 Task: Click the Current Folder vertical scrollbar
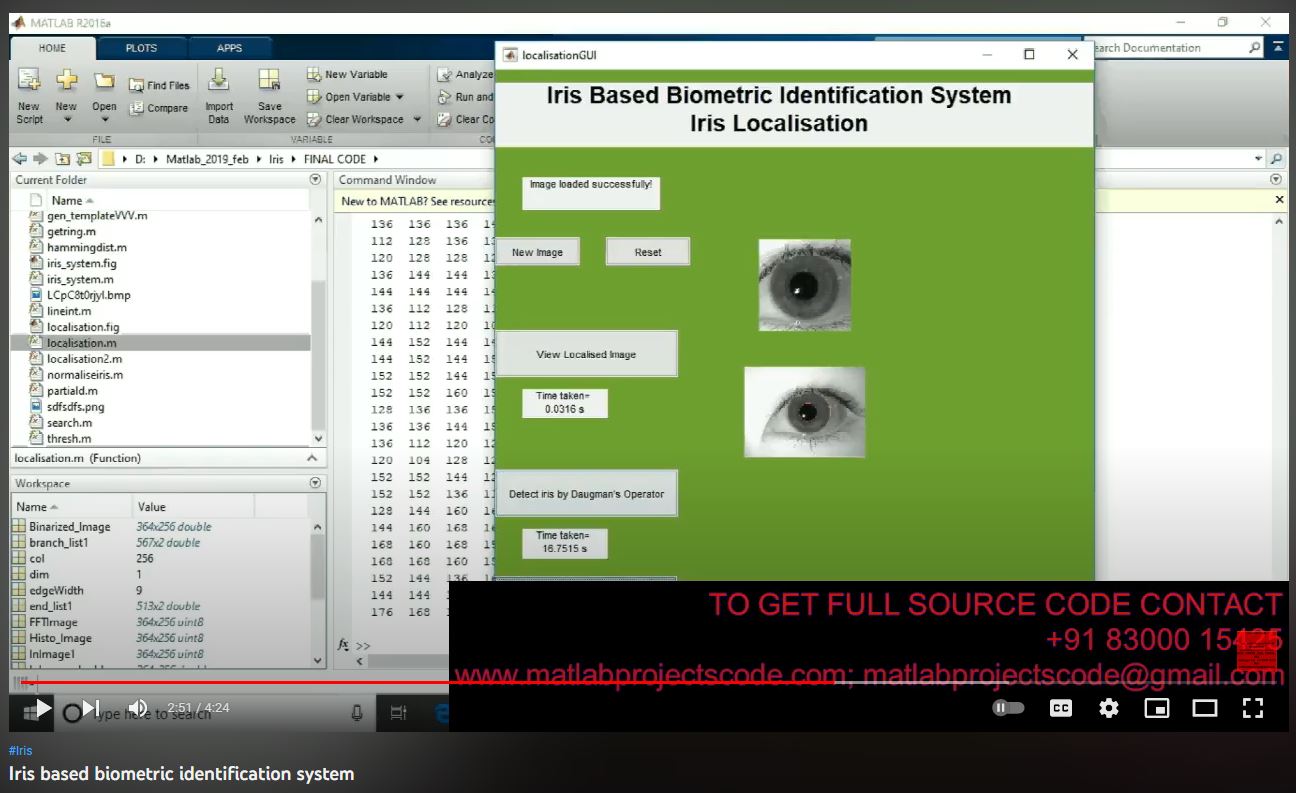[x=319, y=330]
